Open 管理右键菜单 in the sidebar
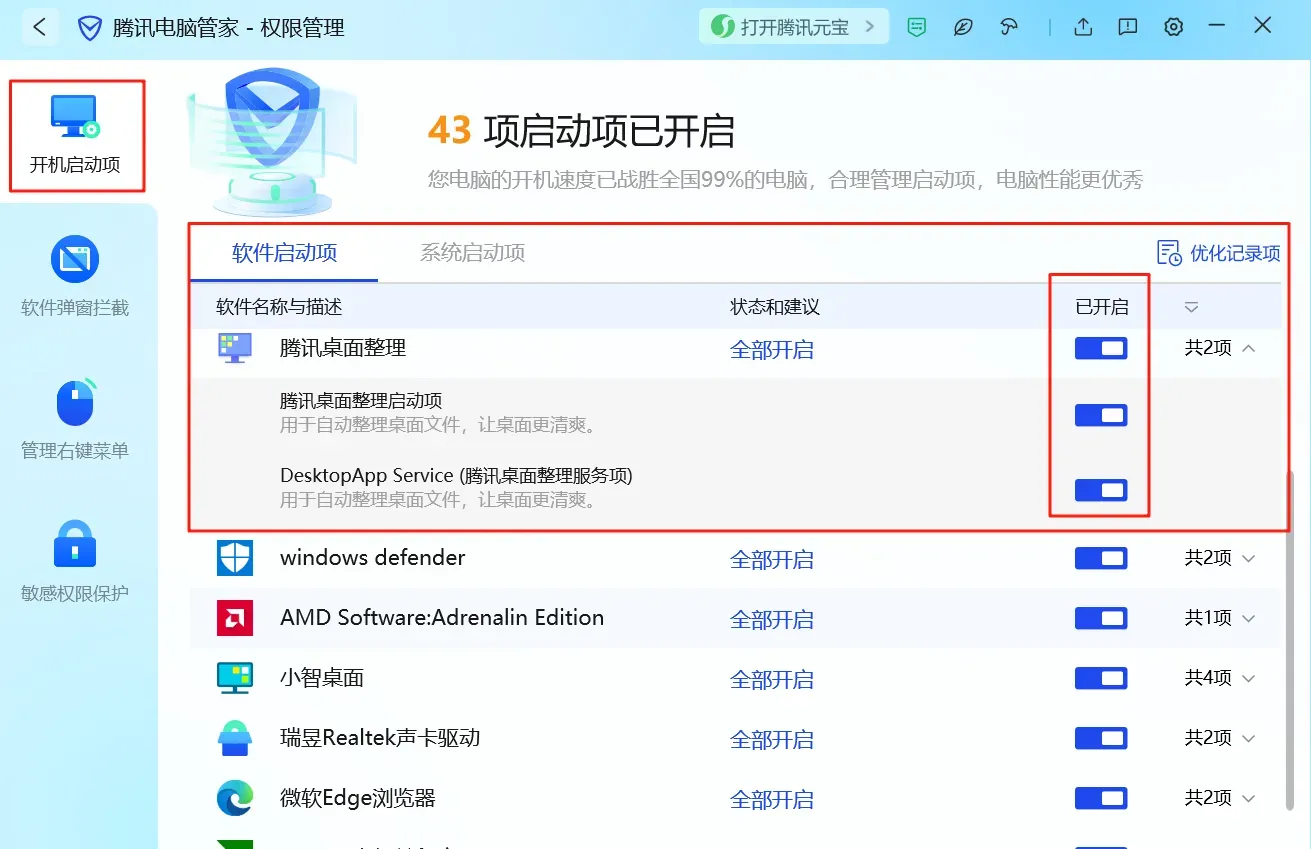The image size is (1311, 849). point(75,419)
